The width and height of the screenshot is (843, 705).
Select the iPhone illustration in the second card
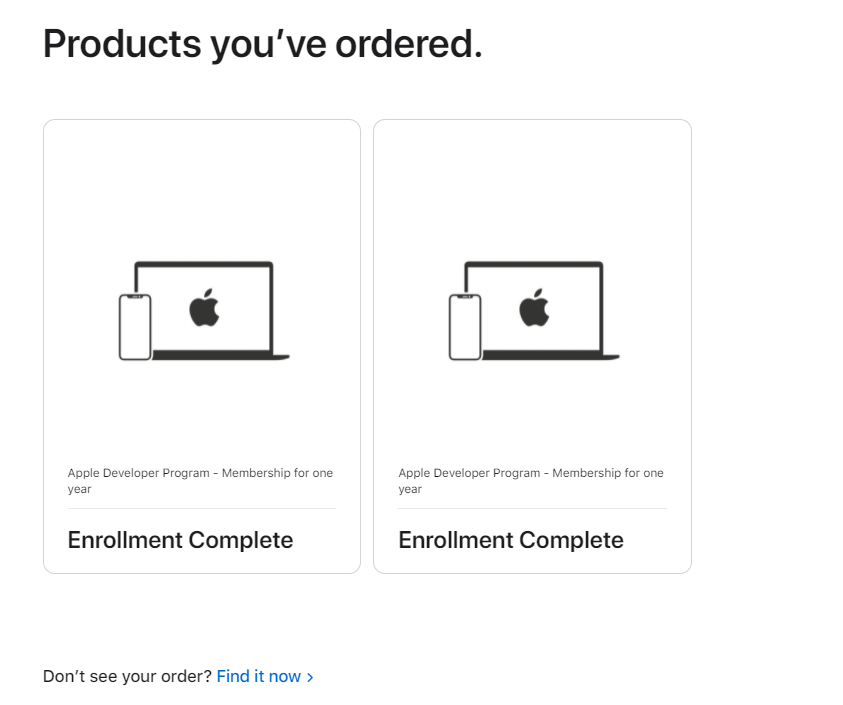[x=463, y=325]
